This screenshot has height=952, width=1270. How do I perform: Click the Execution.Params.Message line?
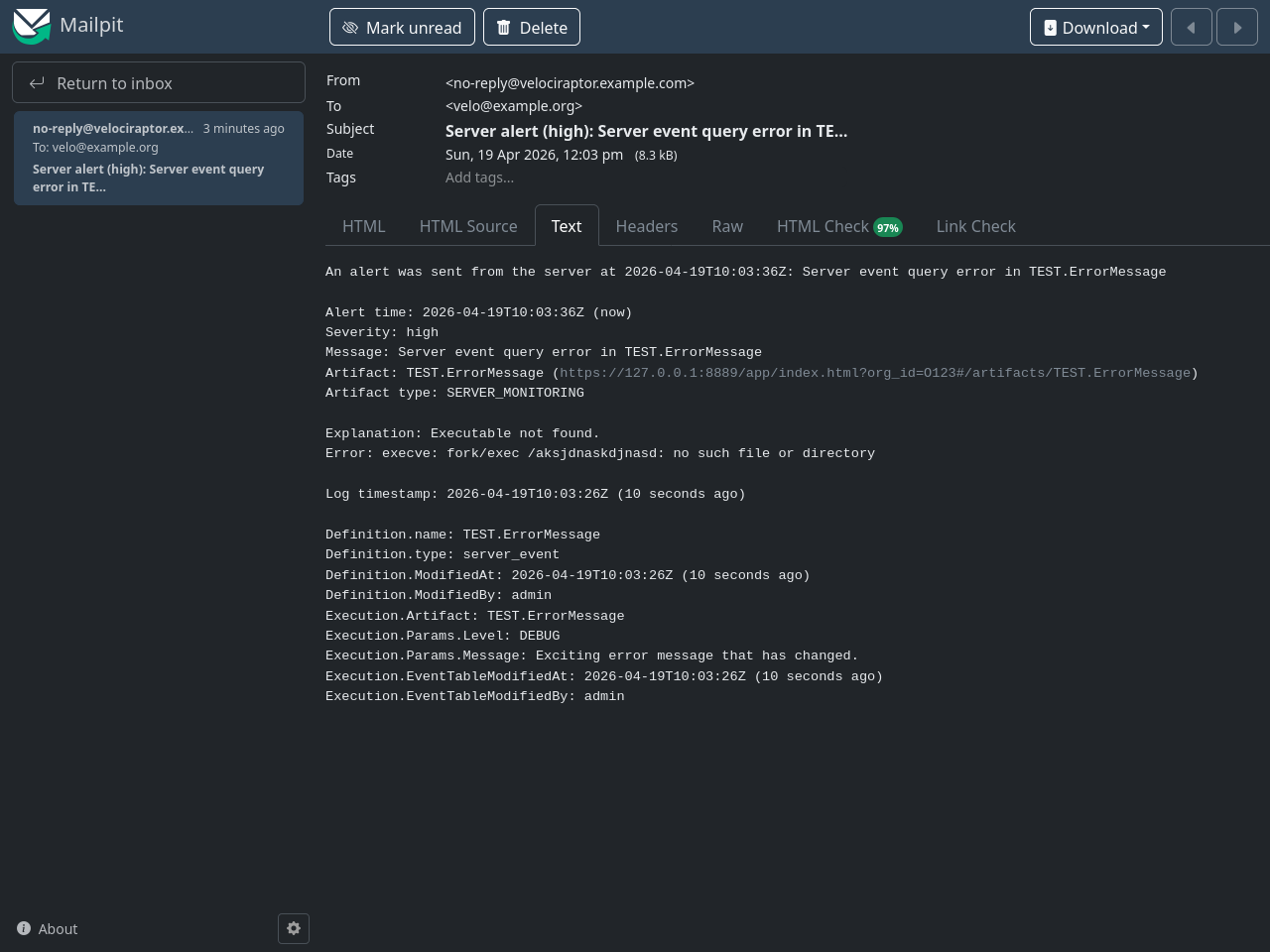pos(591,655)
